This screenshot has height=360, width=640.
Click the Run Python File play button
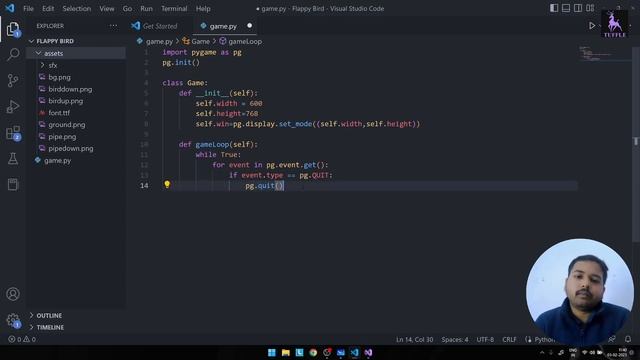pyautogui.click(x=592, y=26)
